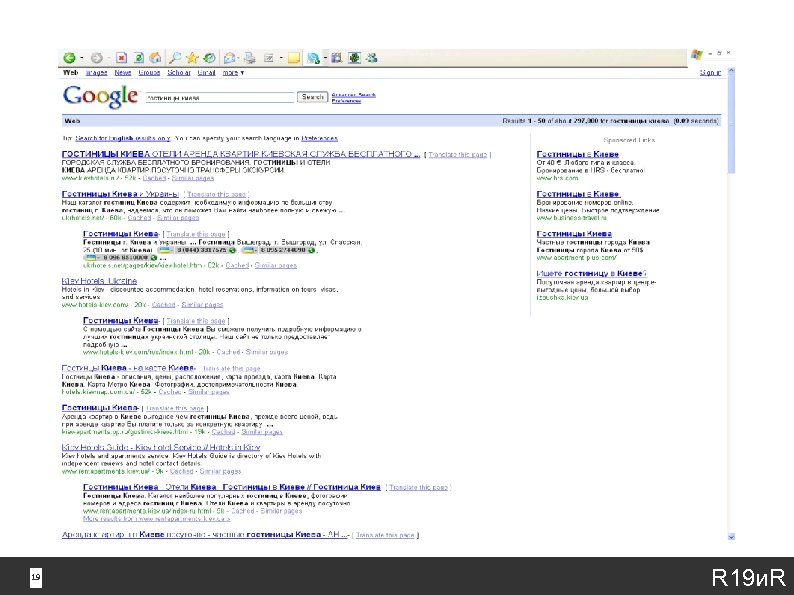Click the vertical scrollbar thumb

(731, 125)
